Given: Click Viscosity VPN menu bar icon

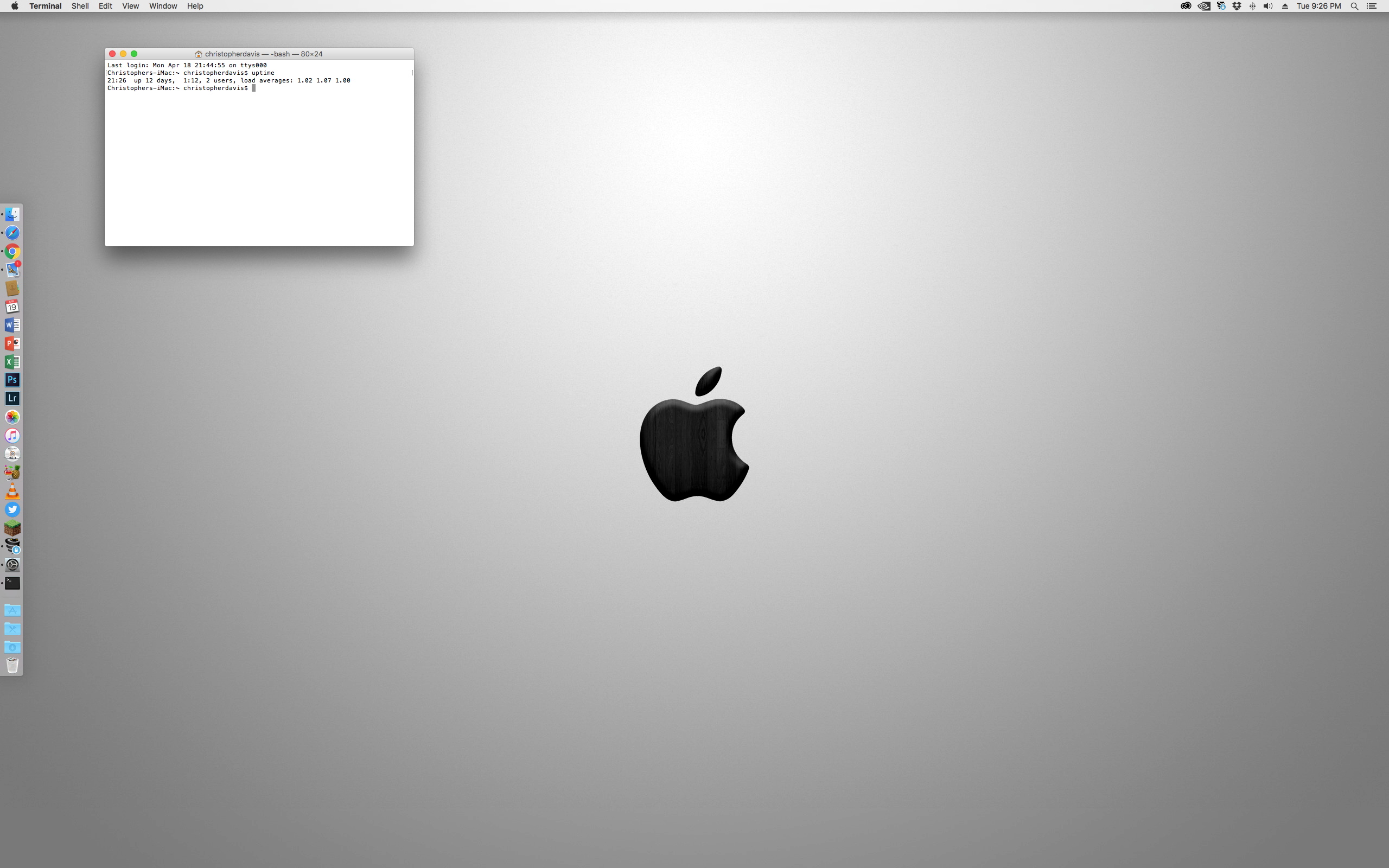Looking at the screenshot, I should [x=1221, y=6].
